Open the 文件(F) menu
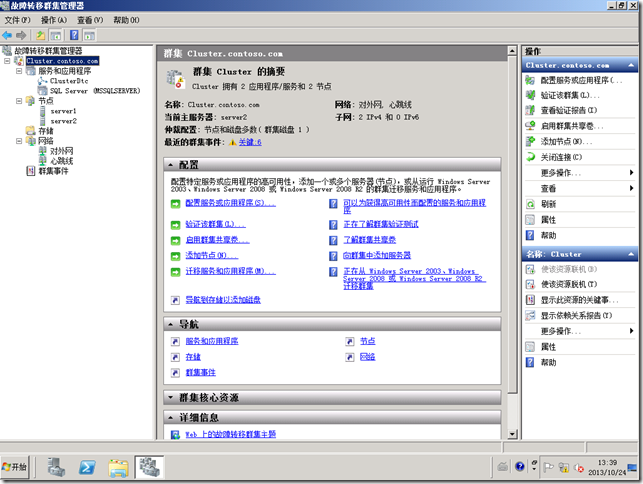This screenshot has height=484, width=643. 17,20
